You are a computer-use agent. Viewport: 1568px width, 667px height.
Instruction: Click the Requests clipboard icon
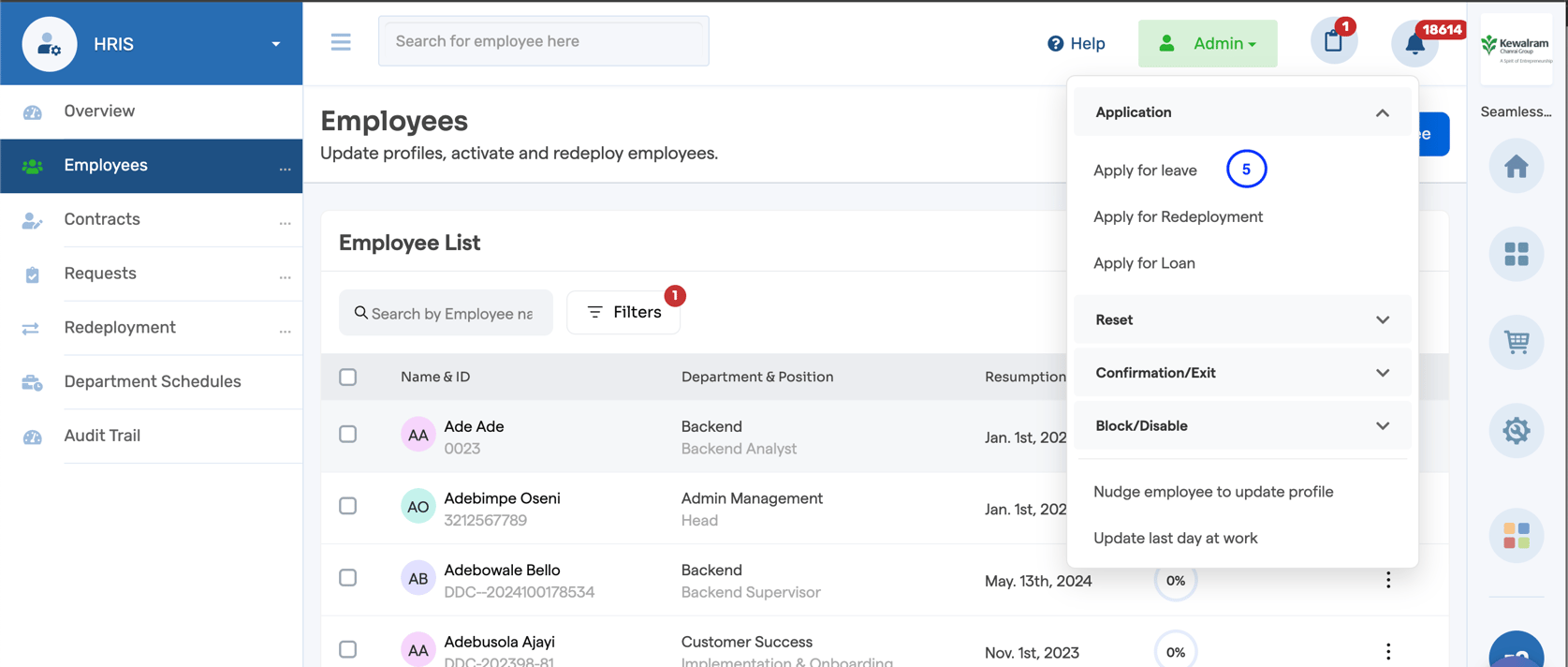[32, 274]
